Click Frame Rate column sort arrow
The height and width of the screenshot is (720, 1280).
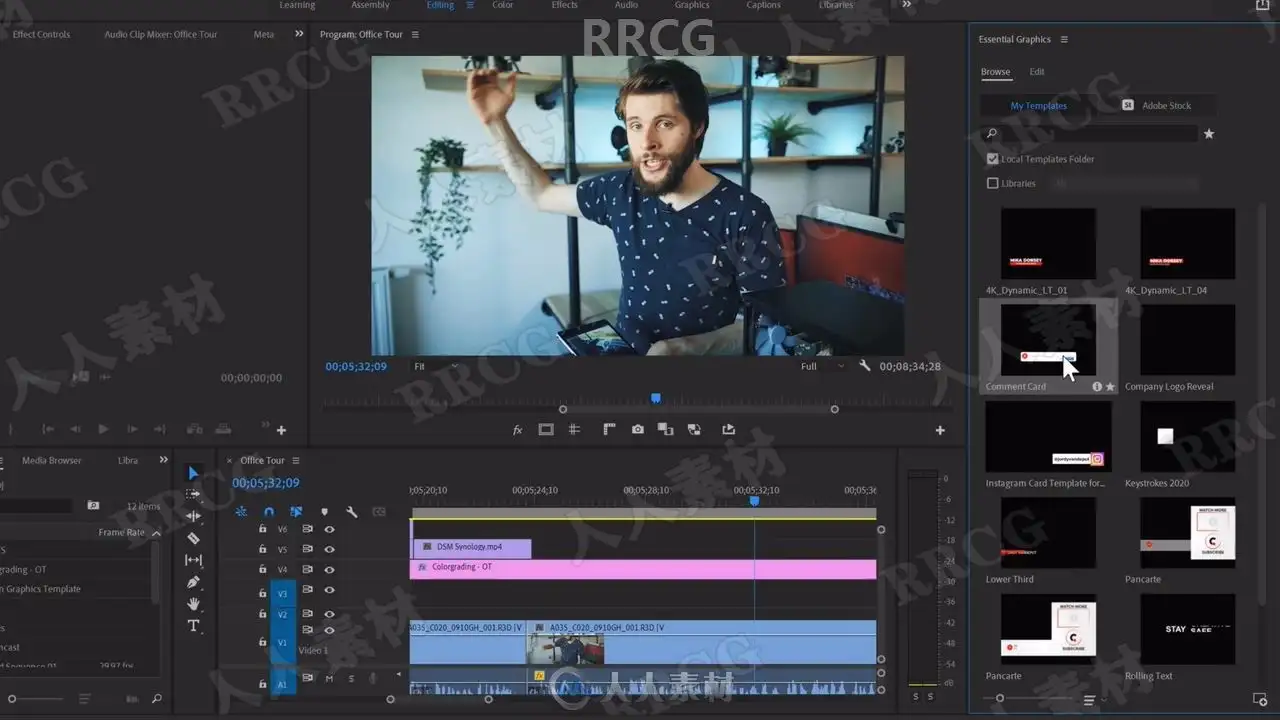coord(156,533)
